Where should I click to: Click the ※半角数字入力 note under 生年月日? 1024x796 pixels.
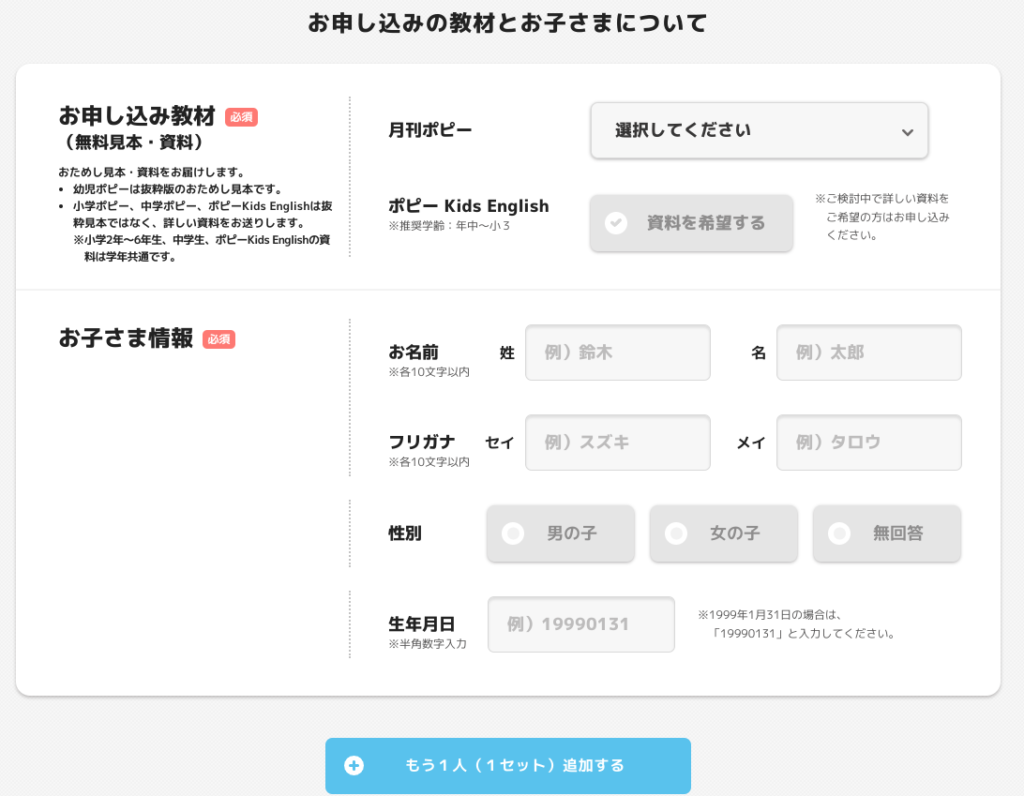tap(428, 644)
